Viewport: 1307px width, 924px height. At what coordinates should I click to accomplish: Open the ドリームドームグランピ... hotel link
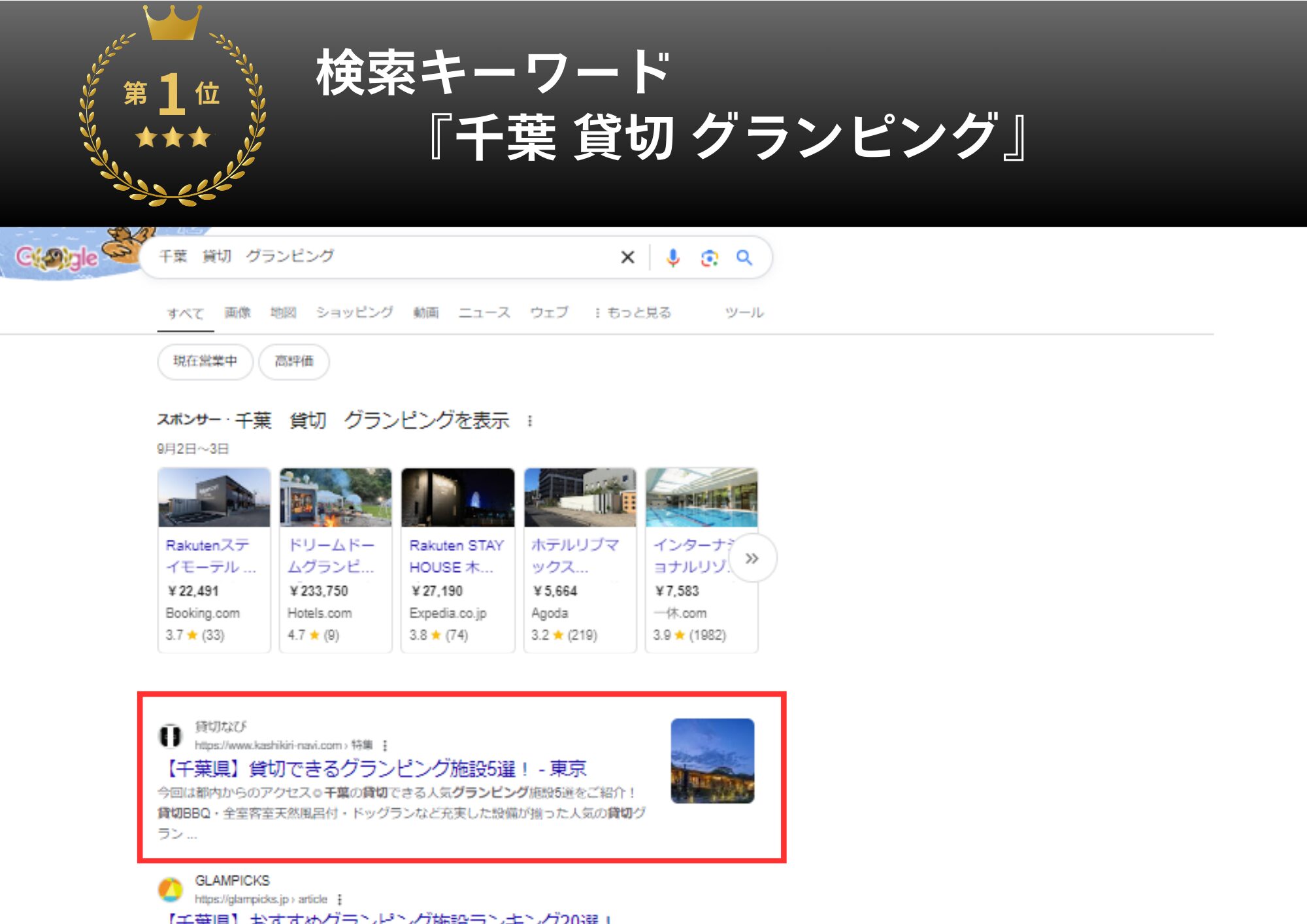point(331,556)
